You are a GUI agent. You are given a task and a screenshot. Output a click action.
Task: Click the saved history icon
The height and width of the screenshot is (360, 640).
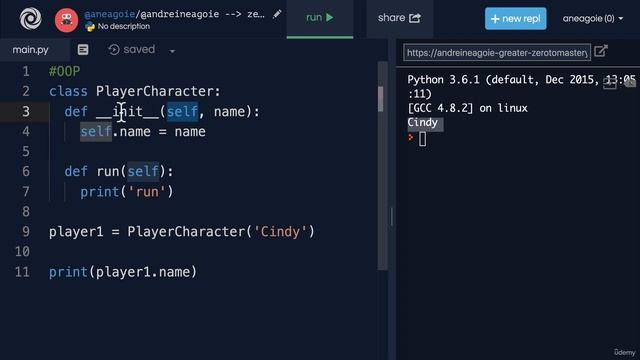coord(114,50)
